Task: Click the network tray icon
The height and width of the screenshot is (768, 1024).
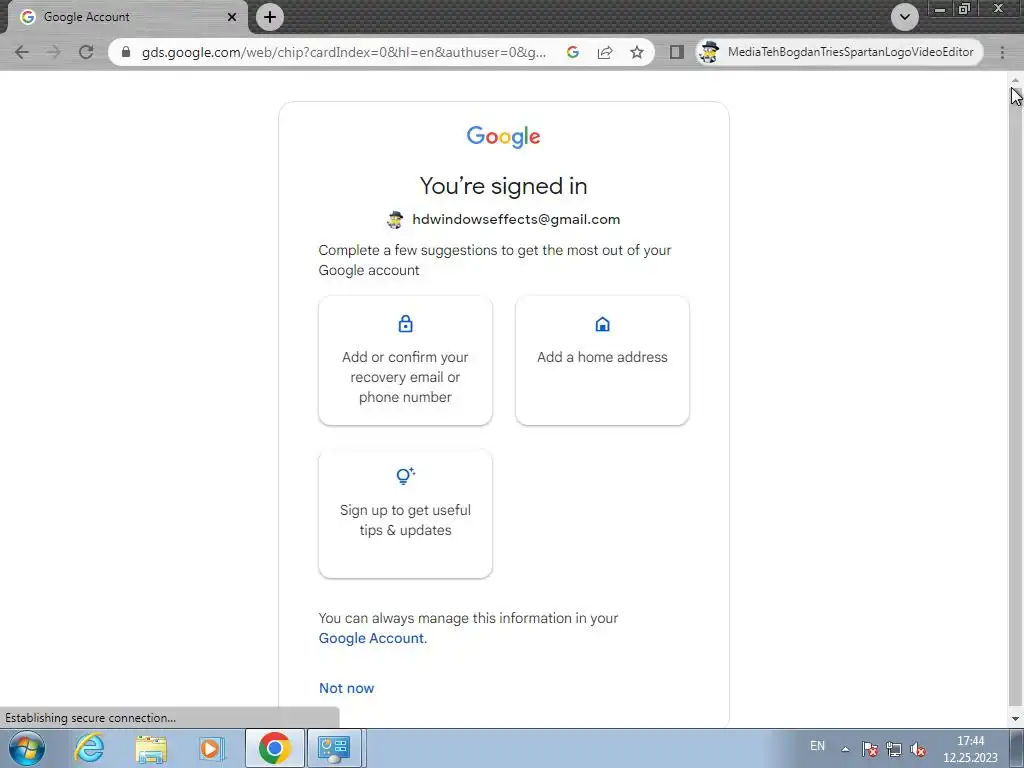Action: tap(893, 749)
